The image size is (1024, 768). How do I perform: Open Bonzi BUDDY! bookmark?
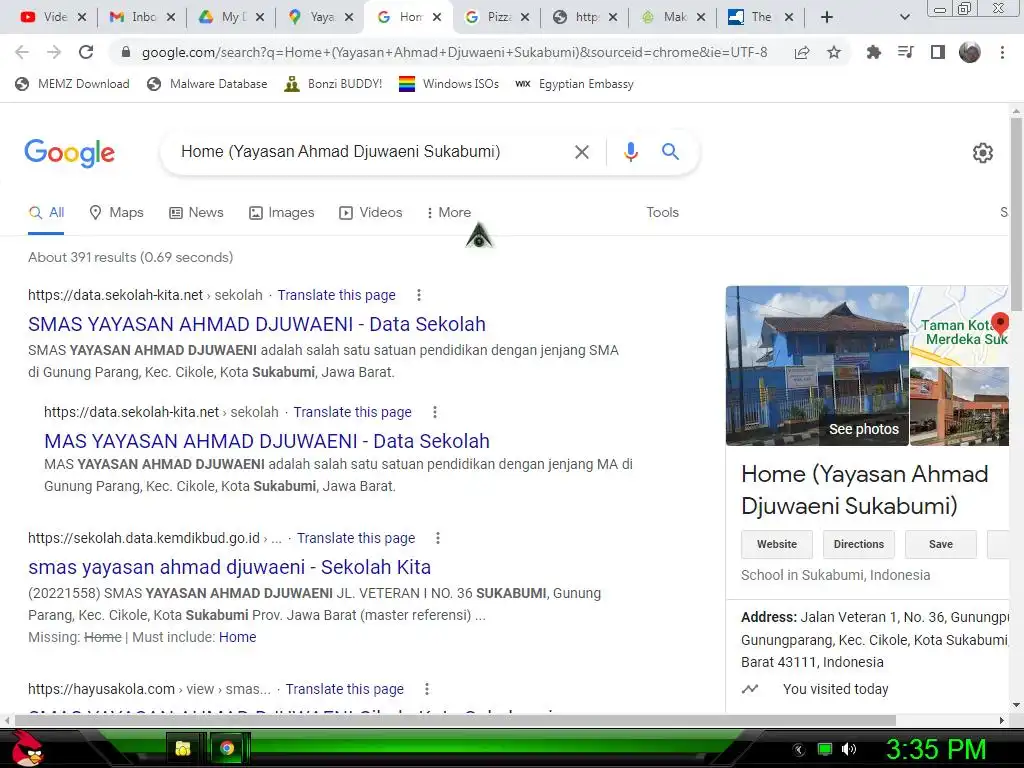point(333,84)
